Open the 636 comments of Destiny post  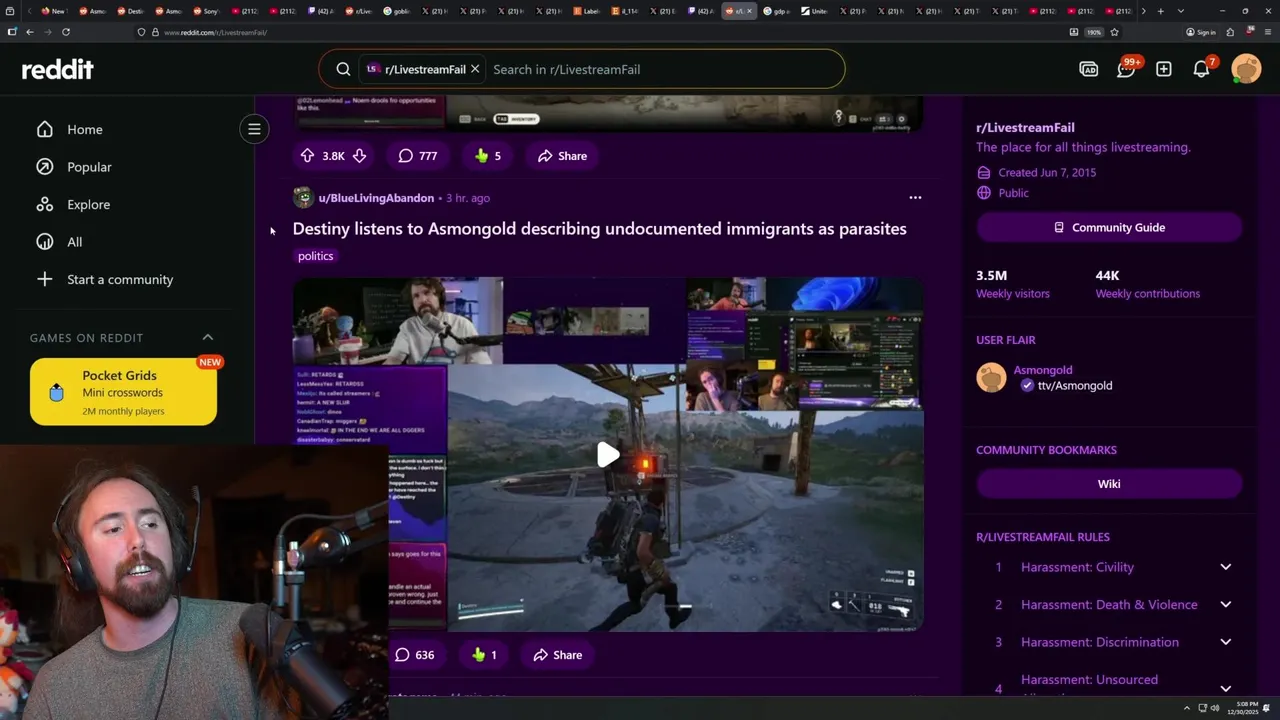point(414,655)
